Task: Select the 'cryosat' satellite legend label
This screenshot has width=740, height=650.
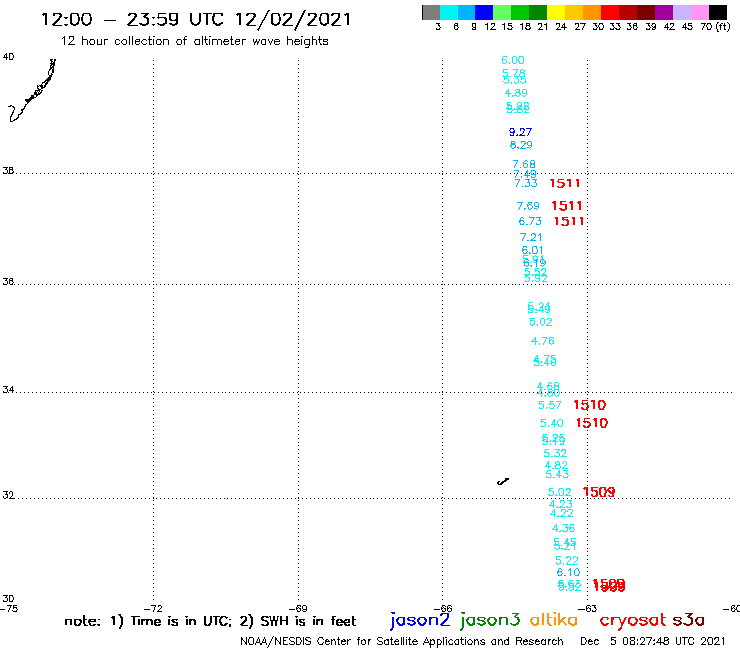Action: coord(633,620)
